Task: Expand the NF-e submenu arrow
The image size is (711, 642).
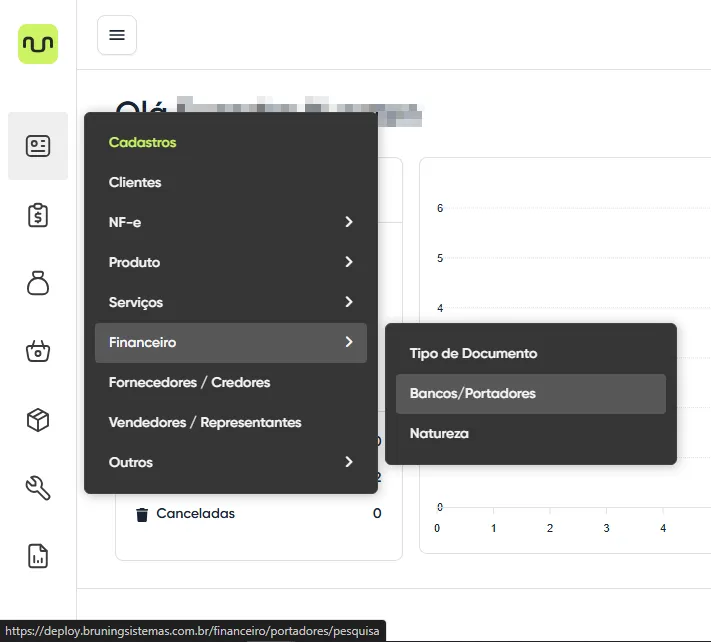Action: tap(348, 222)
